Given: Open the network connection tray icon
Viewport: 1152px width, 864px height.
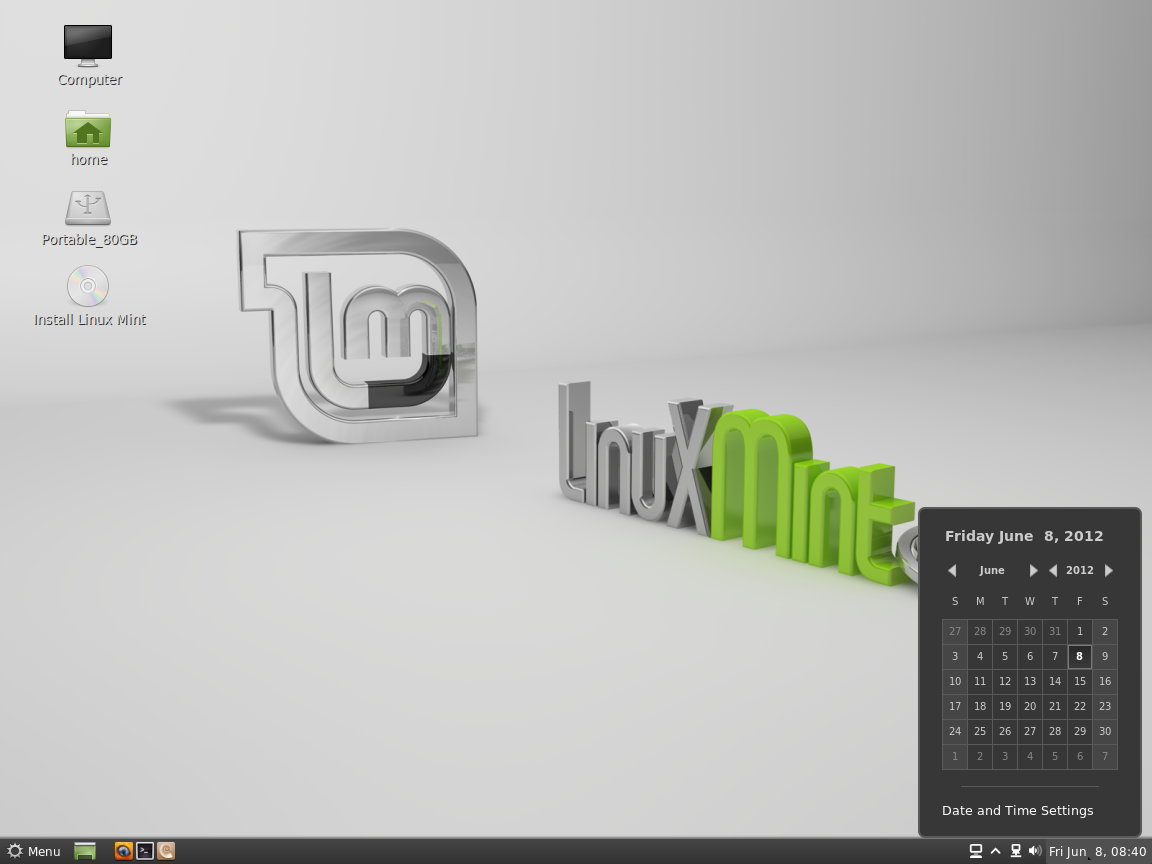Looking at the screenshot, I should click(x=1015, y=851).
